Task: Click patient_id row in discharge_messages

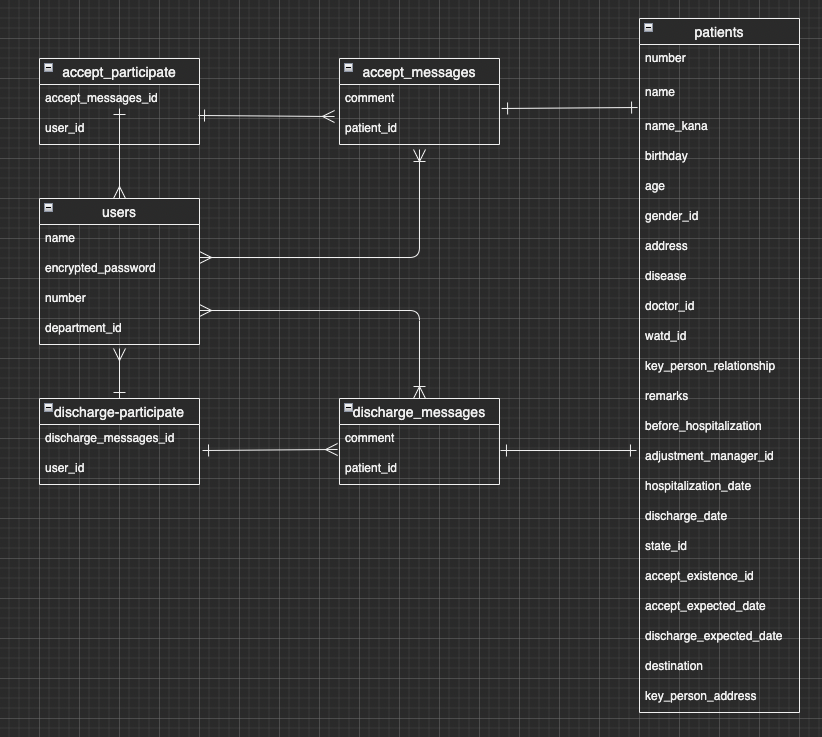Action: (x=370, y=468)
